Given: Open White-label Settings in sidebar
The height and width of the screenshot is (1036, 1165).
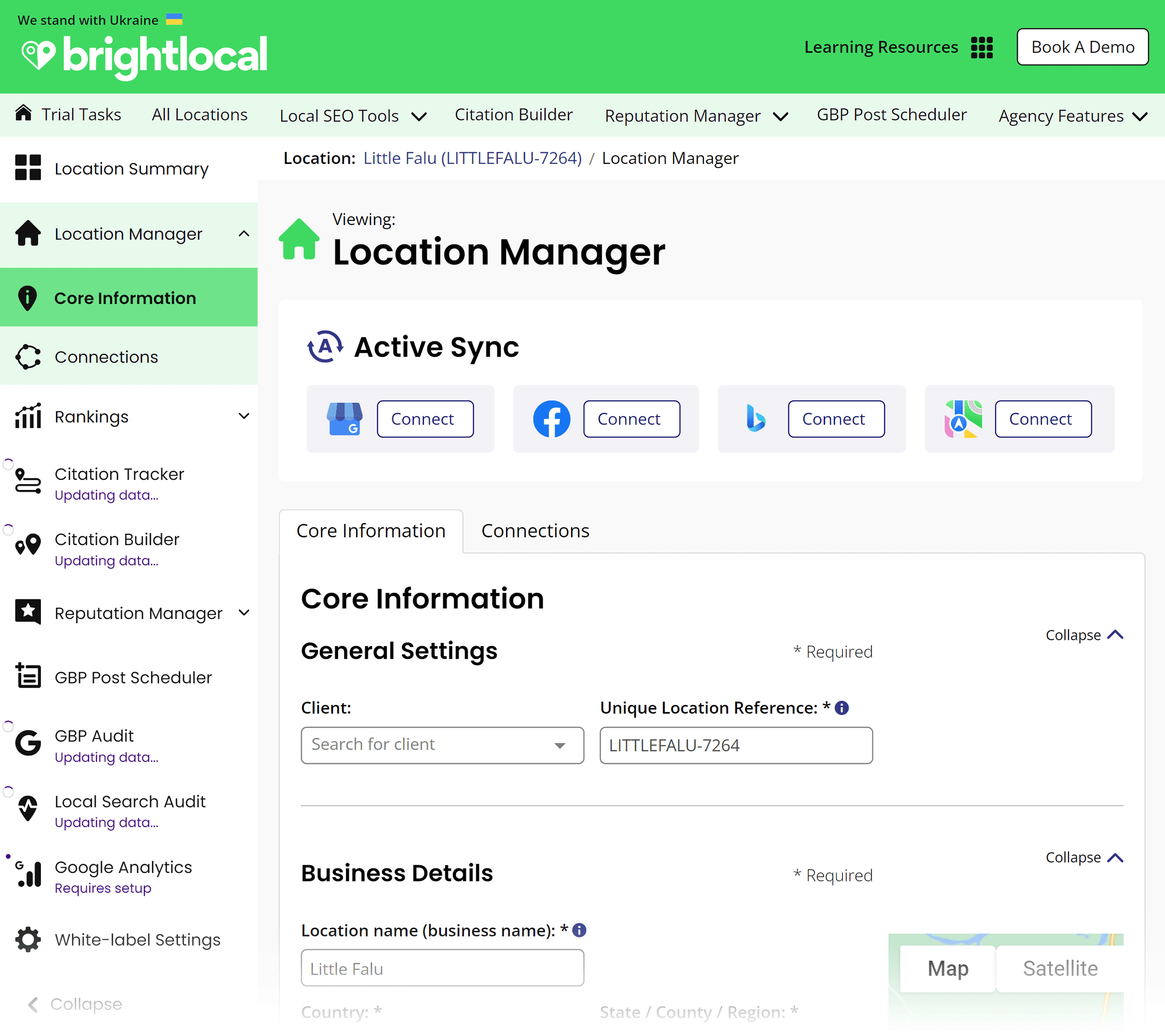Looking at the screenshot, I should tap(129, 940).
